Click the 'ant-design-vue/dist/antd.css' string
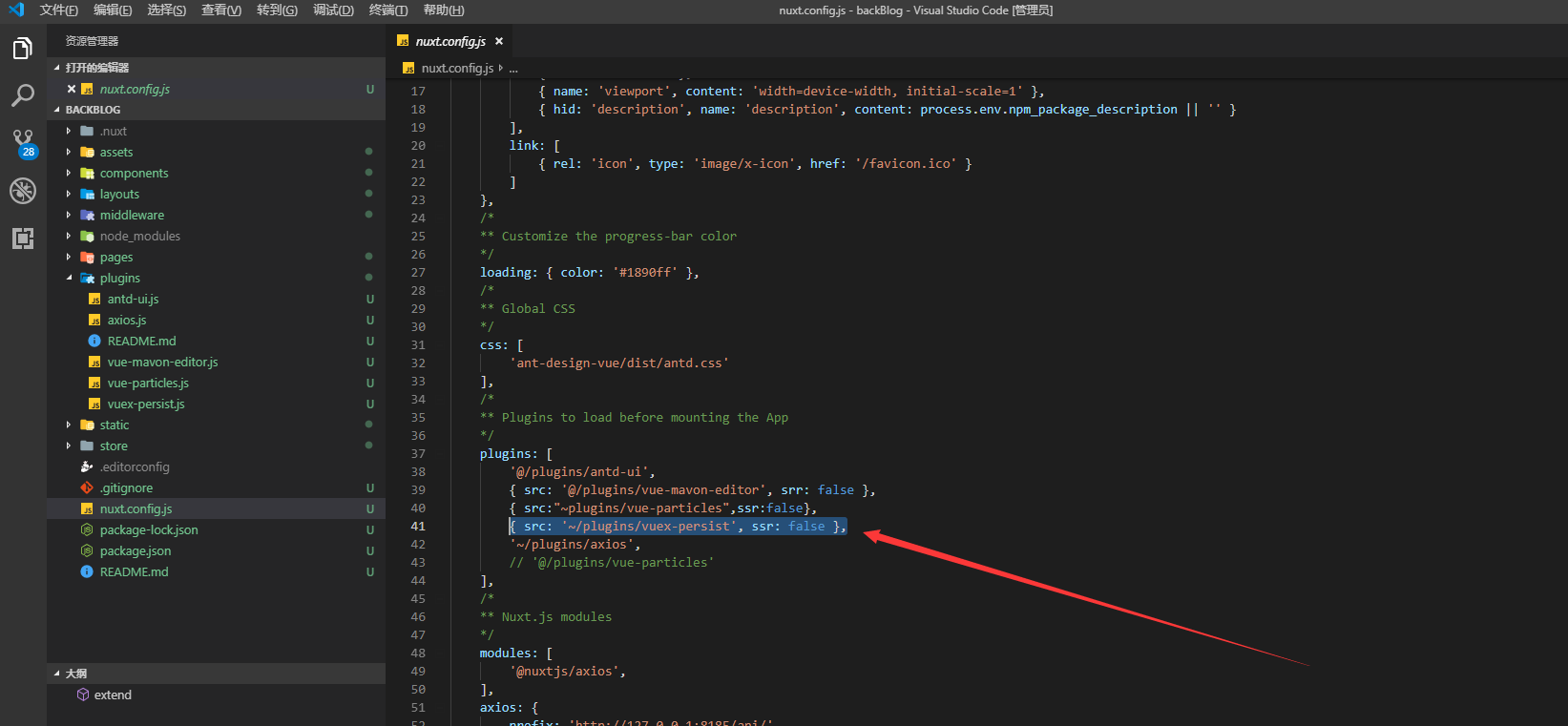Viewport: 1568px width, 726px height. [x=619, y=363]
